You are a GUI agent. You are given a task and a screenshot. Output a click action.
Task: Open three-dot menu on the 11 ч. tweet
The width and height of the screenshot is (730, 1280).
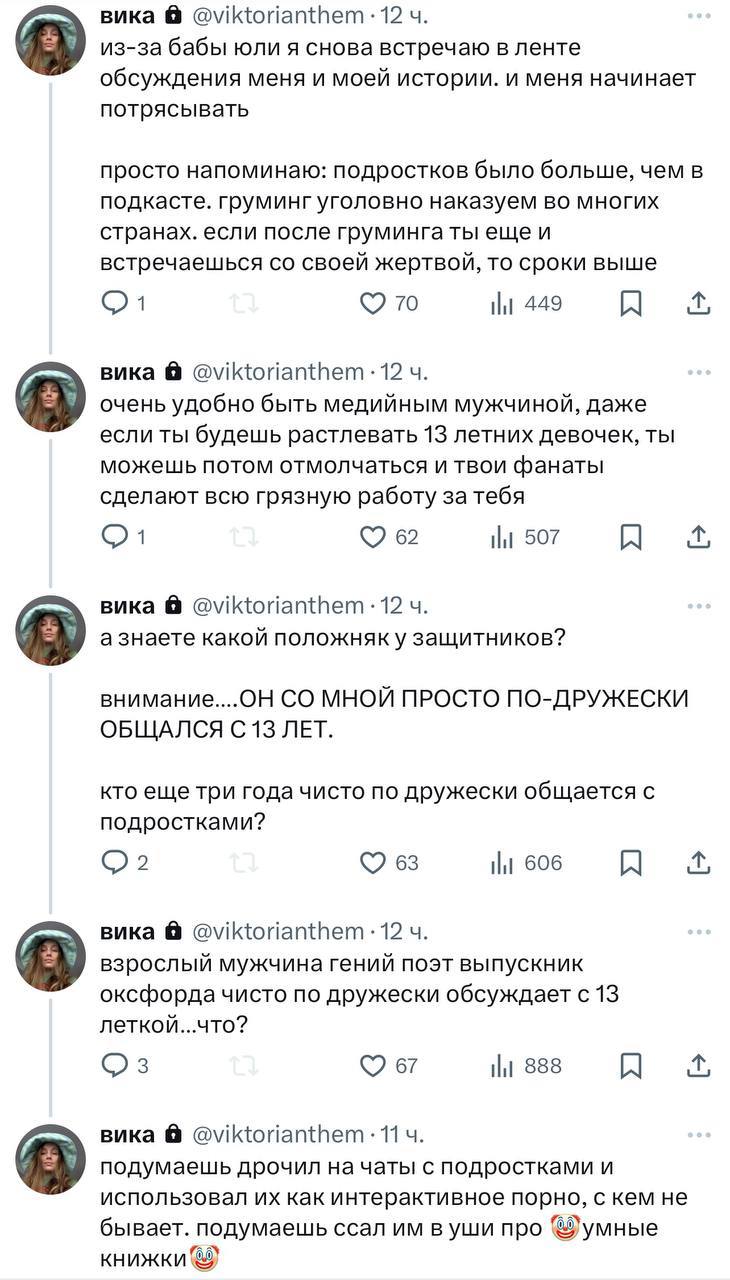[698, 1135]
